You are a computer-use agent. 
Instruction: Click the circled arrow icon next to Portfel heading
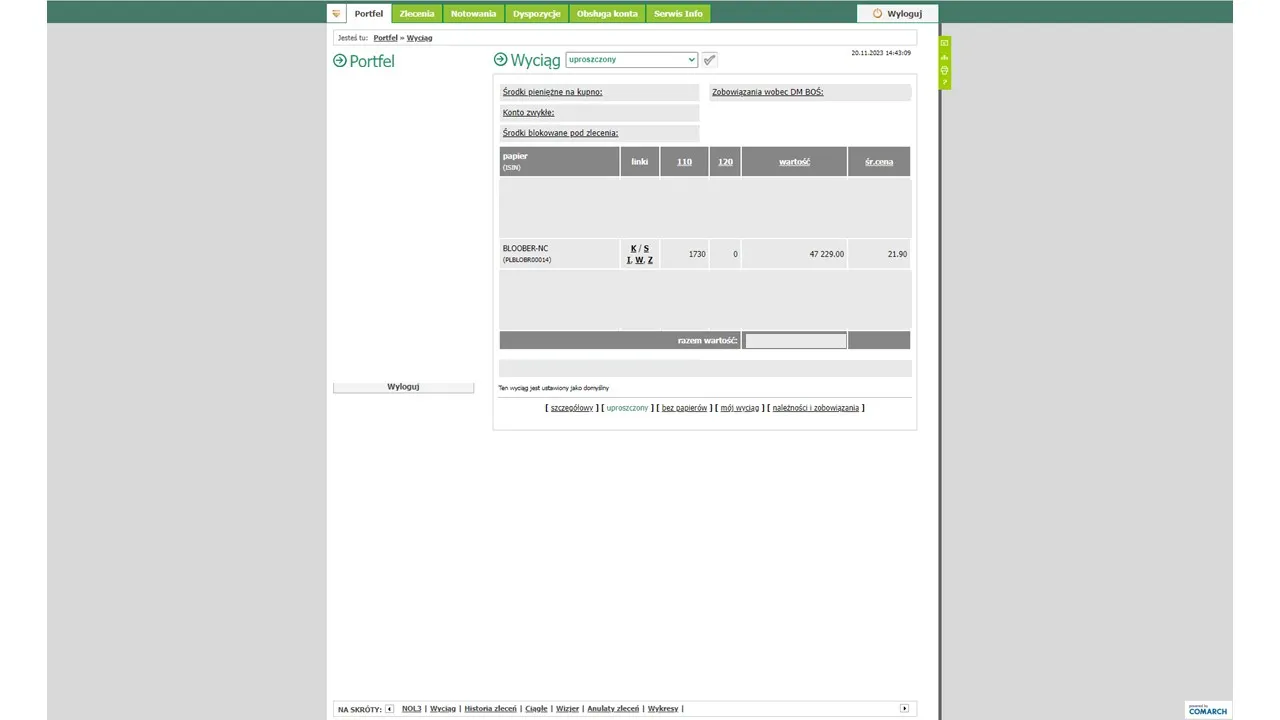point(340,61)
